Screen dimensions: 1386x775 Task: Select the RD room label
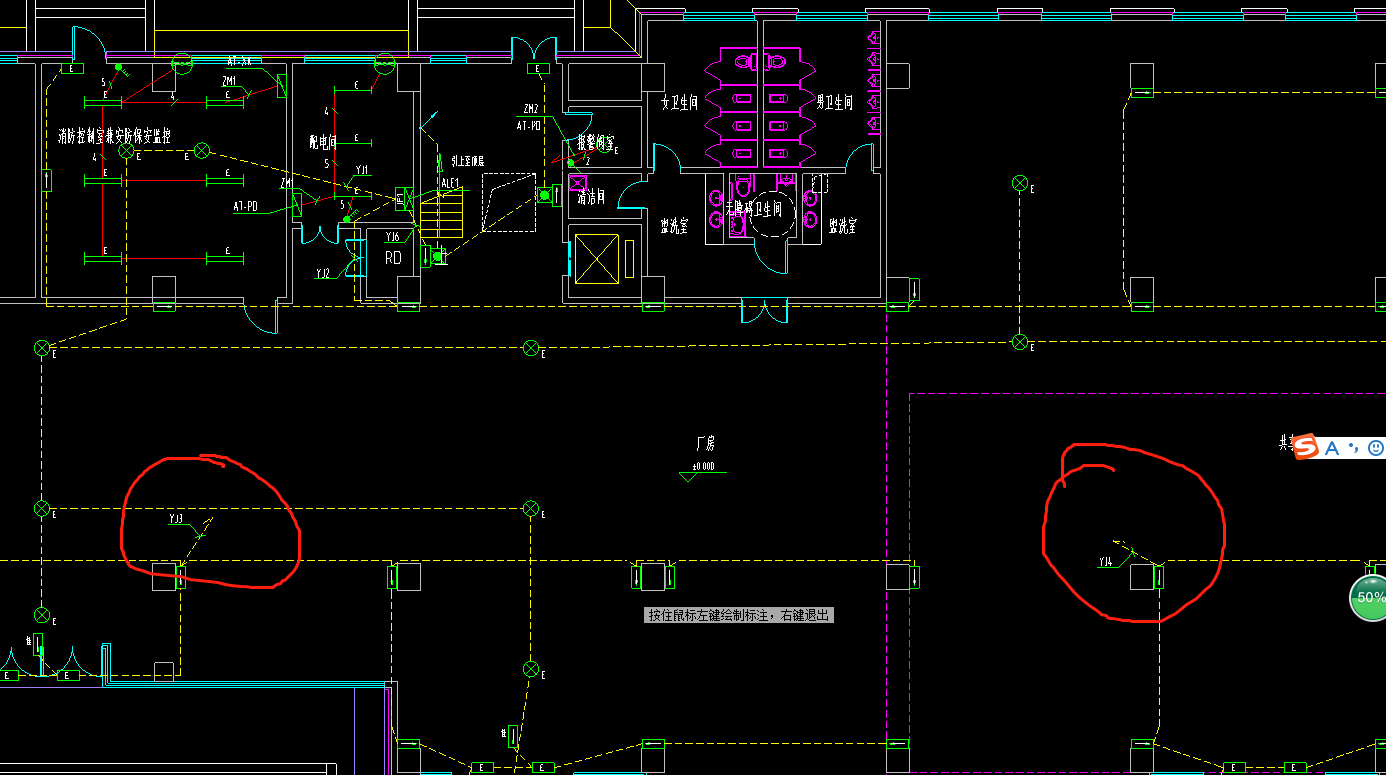point(393,257)
